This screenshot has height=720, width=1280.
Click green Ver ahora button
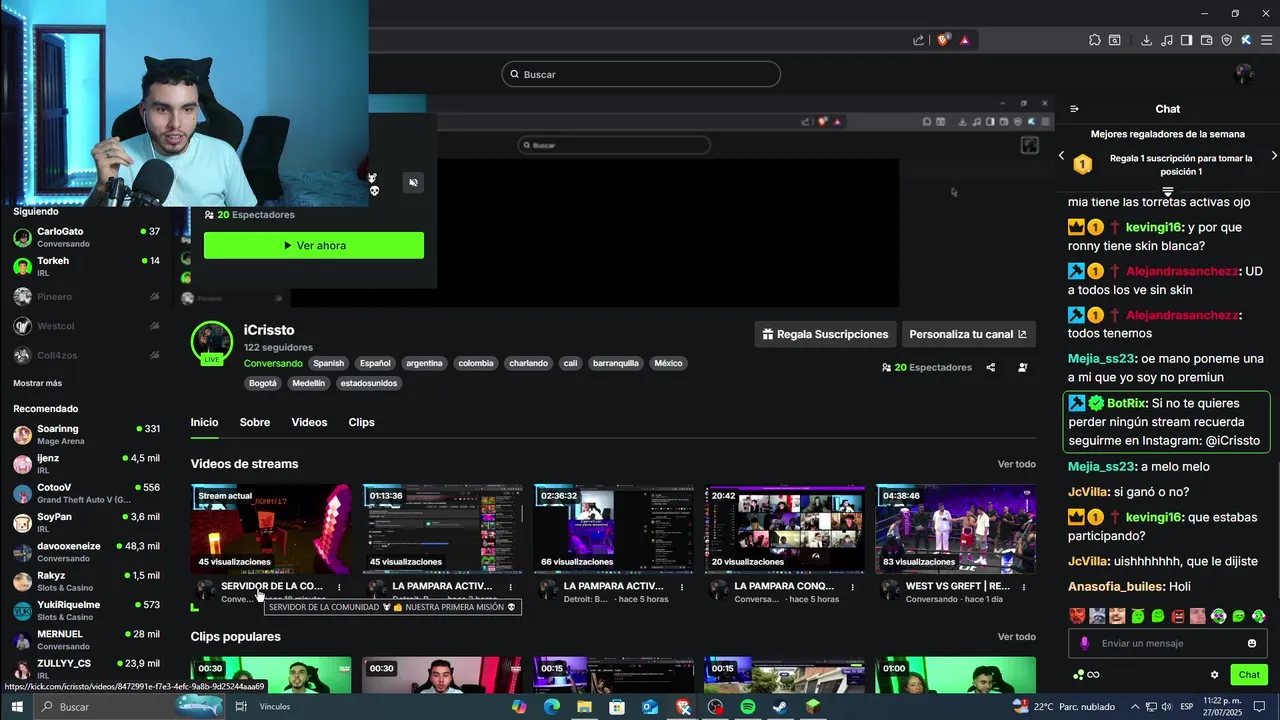(314, 245)
